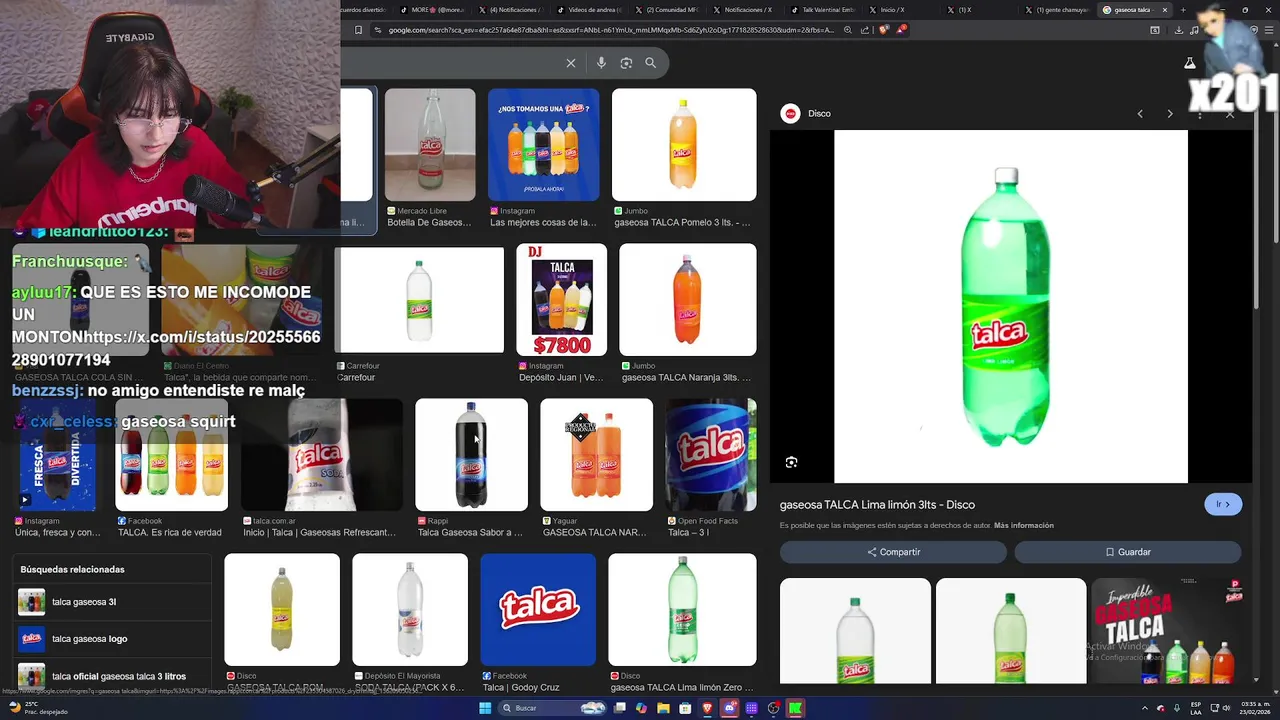Click the zoom magnifier icon in address bar
Screen dimensions: 1280x720
(848, 30)
